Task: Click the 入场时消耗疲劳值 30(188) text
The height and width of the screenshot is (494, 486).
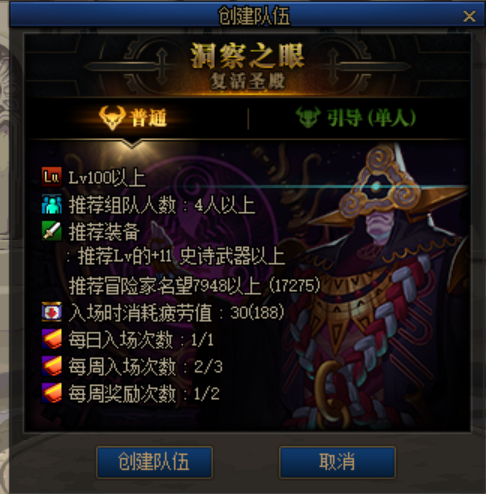Action: point(176,313)
